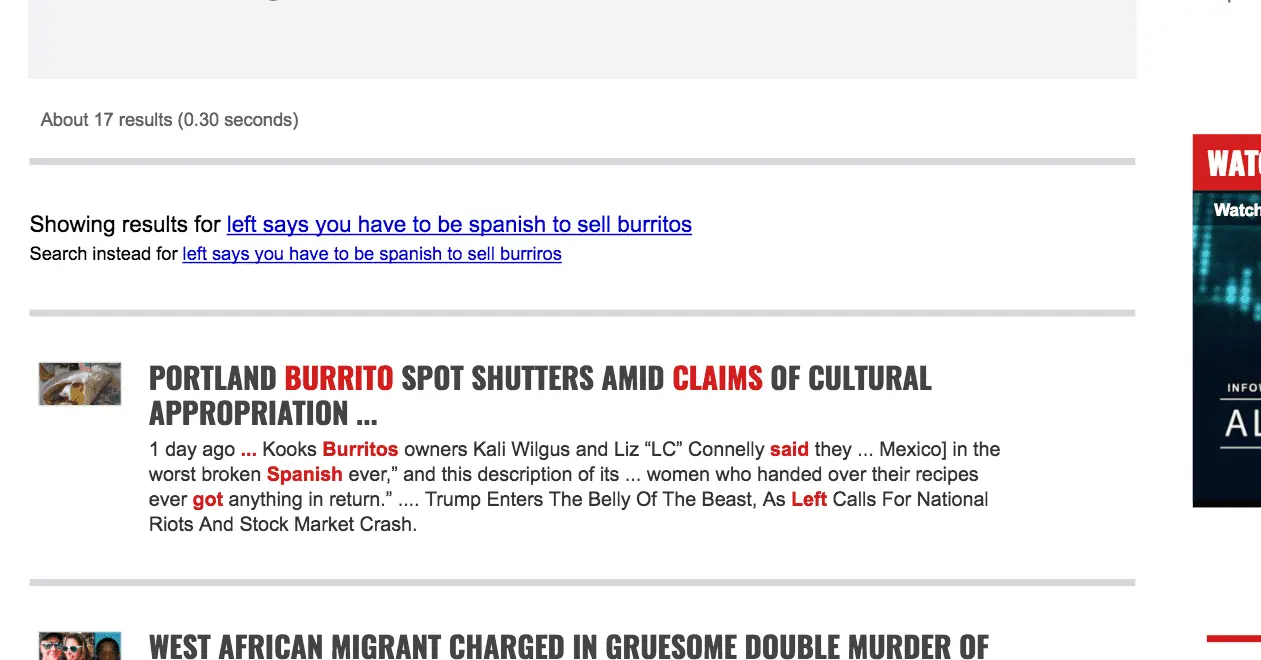The image size is (1261, 660).
Task: Click the small "INFOW" label in the ad
Action: coord(1244,388)
